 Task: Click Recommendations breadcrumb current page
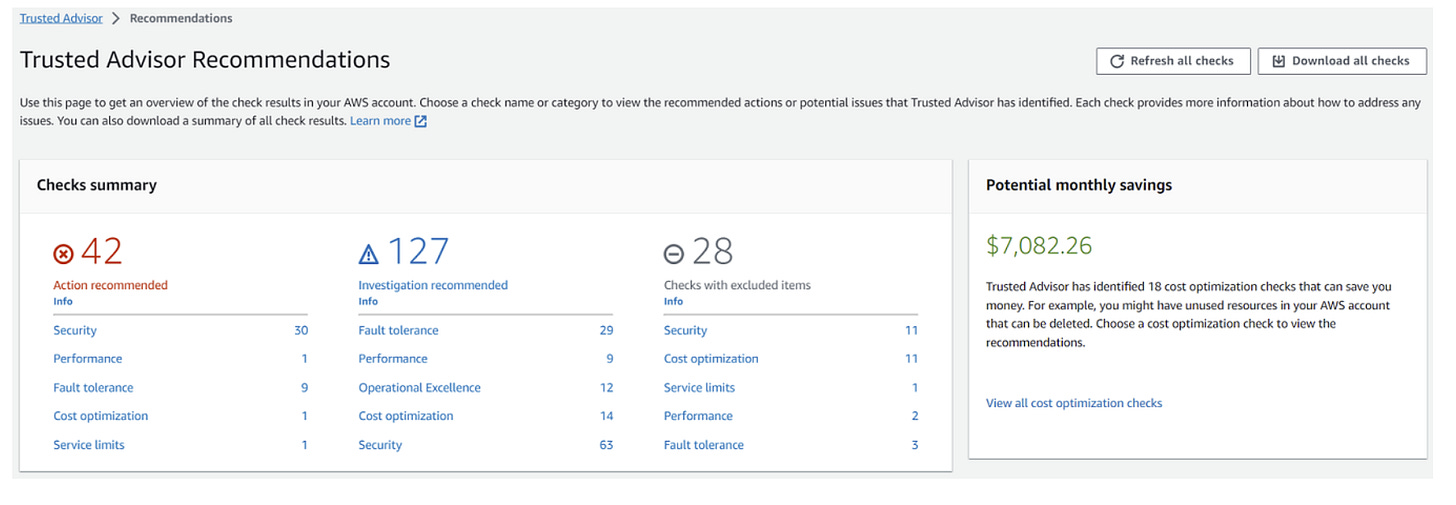point(181,18)
